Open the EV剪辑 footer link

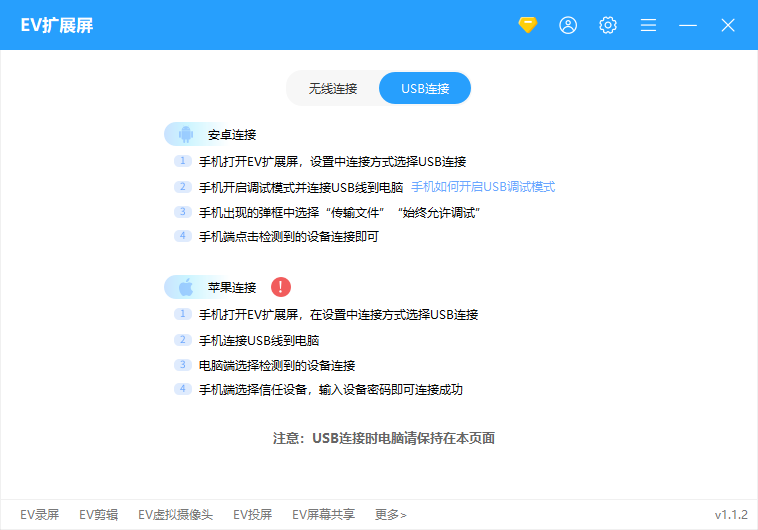(x=99, y=515)
